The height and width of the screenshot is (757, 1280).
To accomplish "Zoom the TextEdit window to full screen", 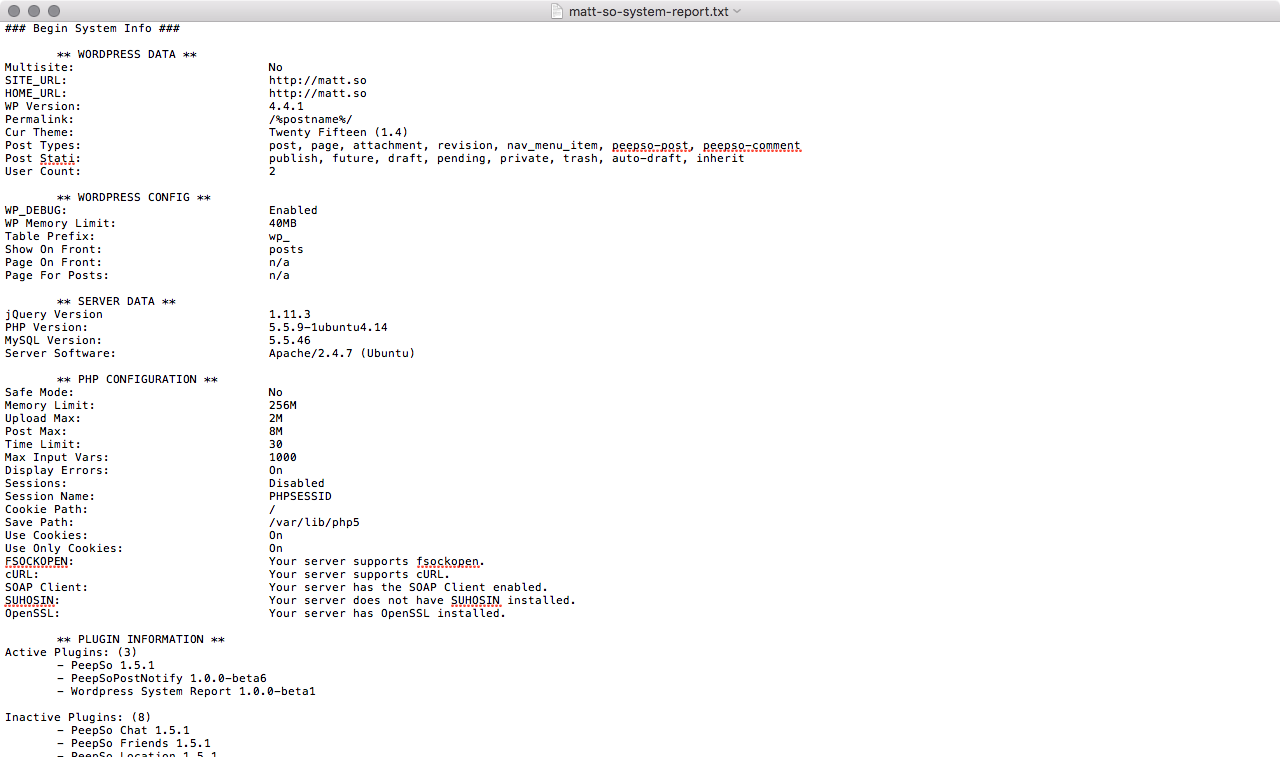I will tap(54, 11).
